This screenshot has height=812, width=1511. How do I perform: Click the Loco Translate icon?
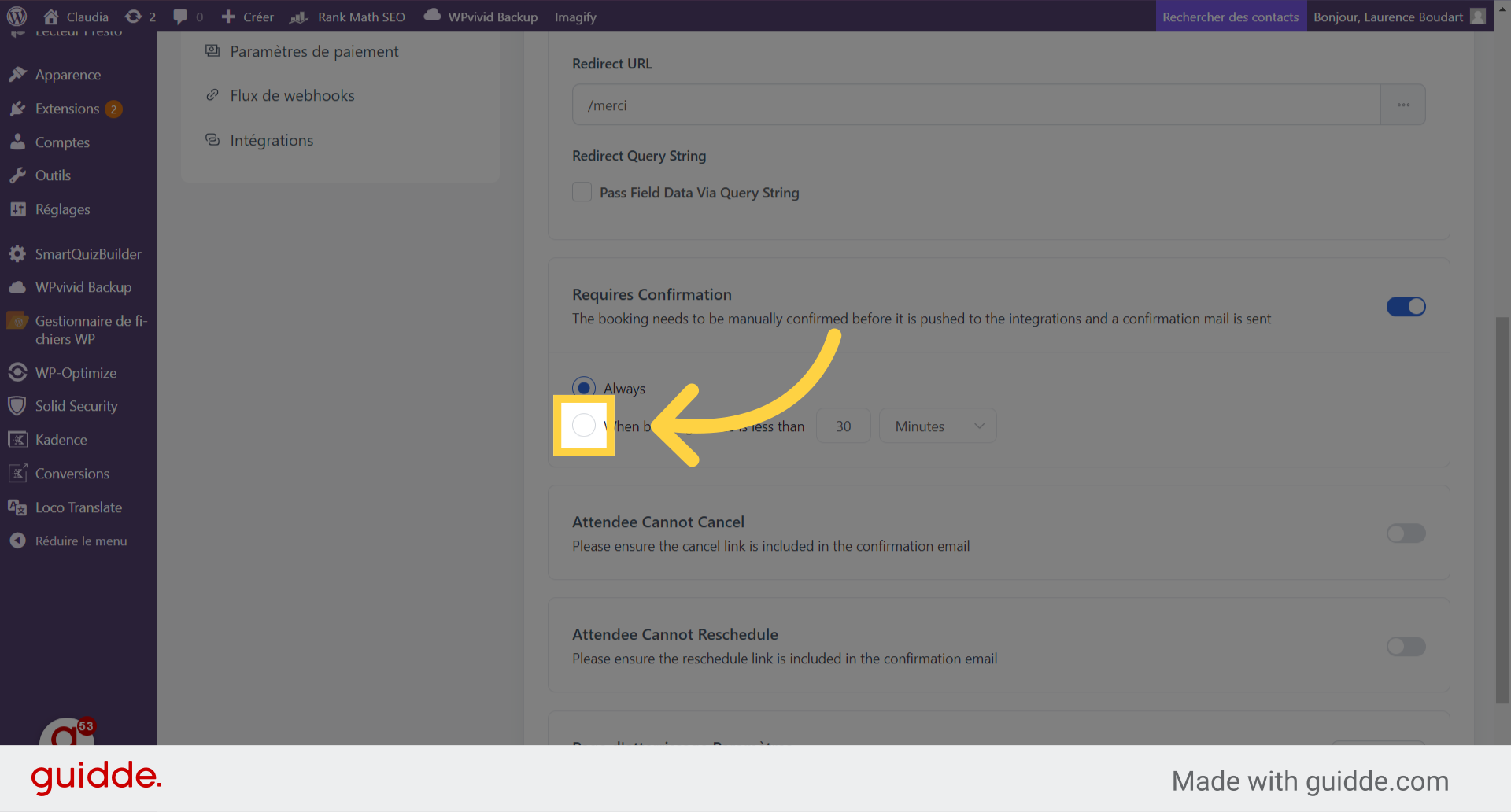coord(17,507)
